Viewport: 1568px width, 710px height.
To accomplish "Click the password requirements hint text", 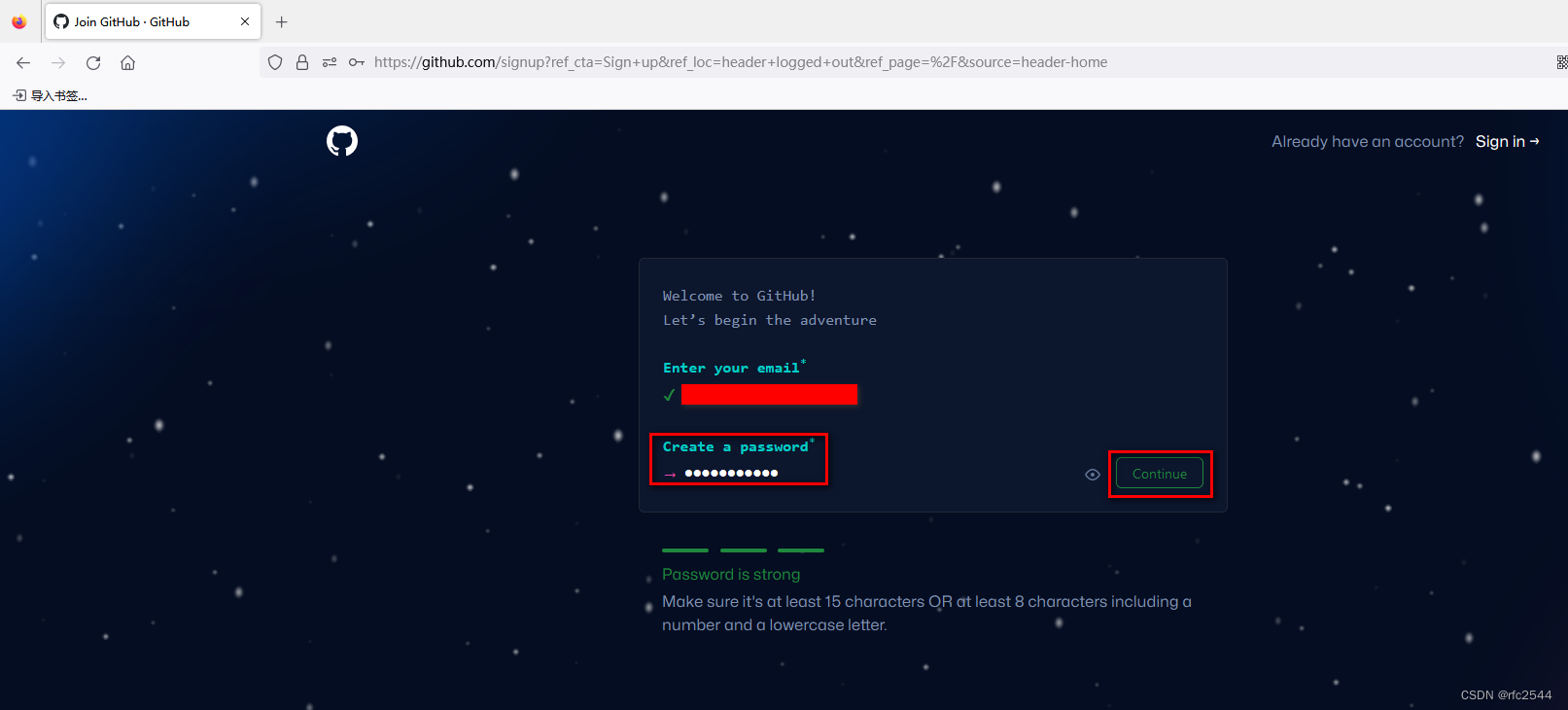I will pyautogui.click(x=926, y=614).
